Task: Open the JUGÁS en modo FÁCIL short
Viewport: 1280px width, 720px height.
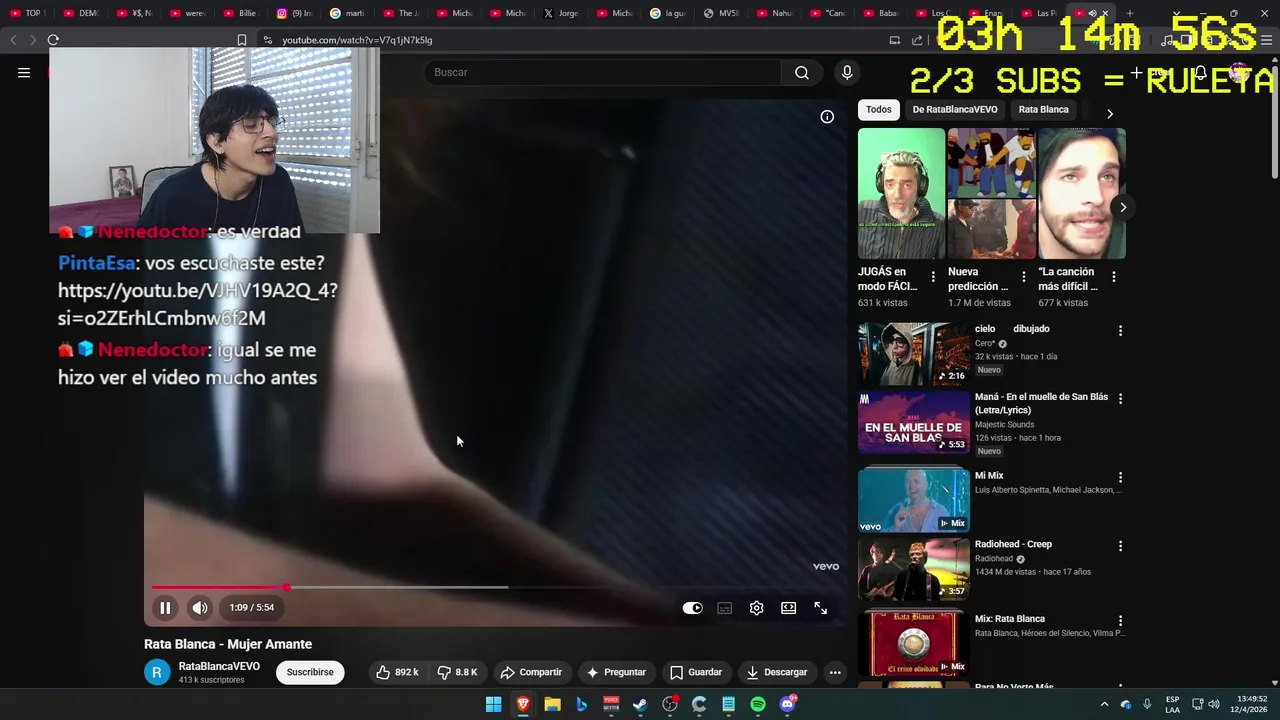Action: click(x=901, y=194)
